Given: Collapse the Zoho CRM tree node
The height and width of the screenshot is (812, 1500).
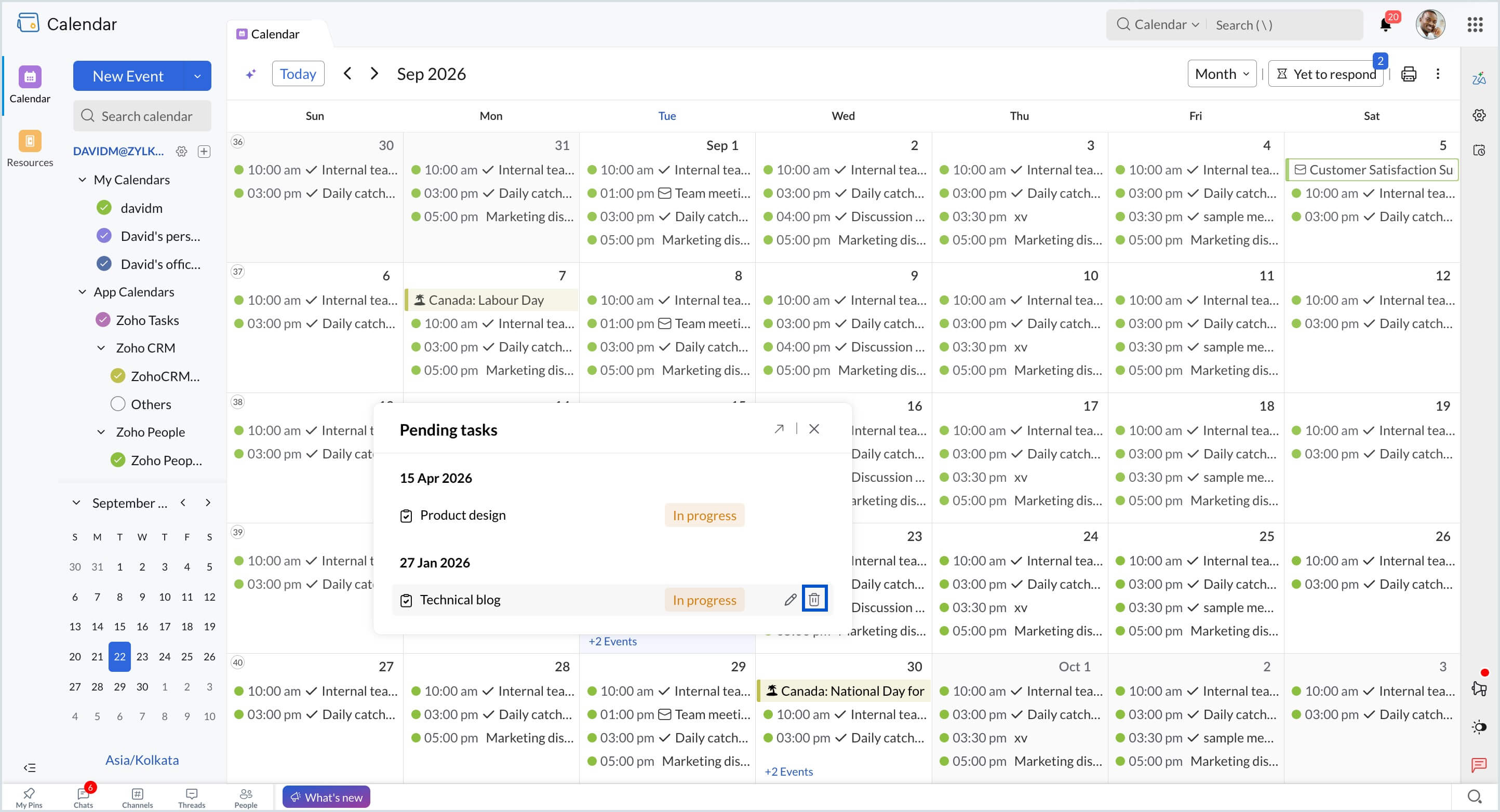Looking at the screenshot, I should tap(101, 348).
